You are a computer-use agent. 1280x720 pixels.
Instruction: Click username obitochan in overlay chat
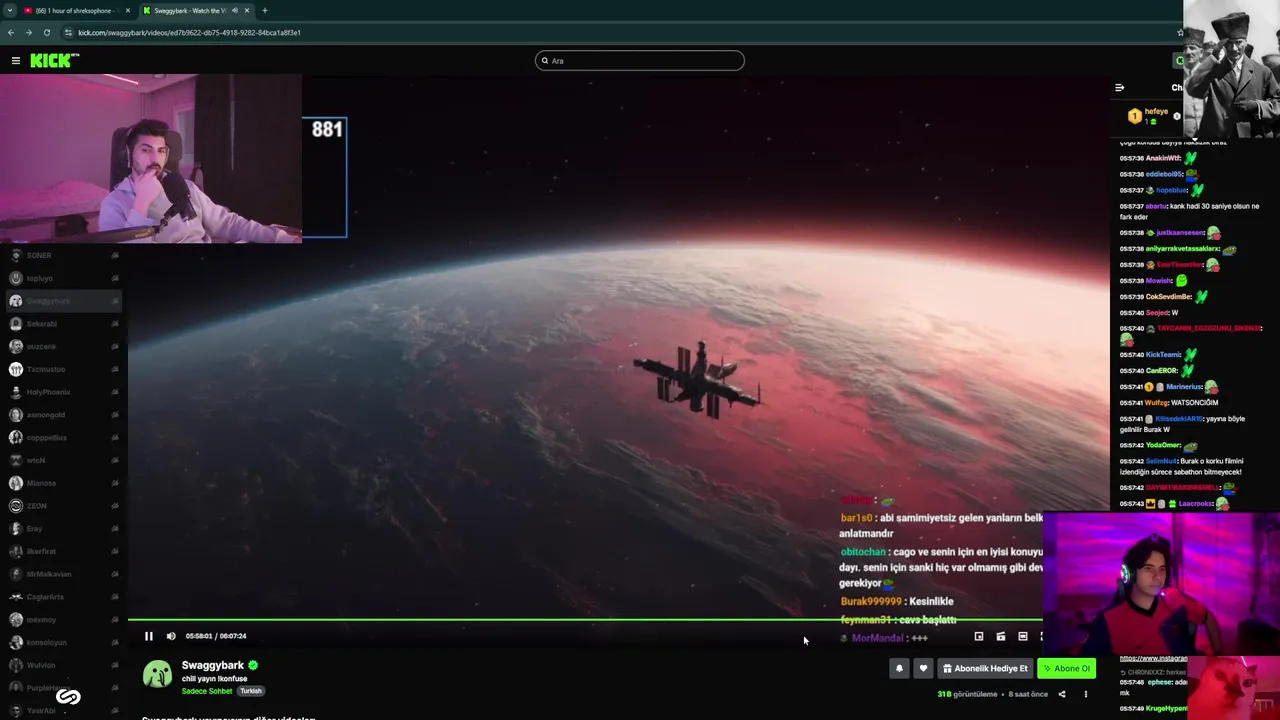(863, 552)
